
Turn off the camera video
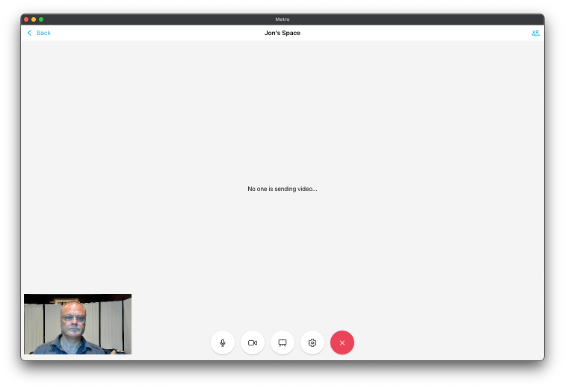253,343
